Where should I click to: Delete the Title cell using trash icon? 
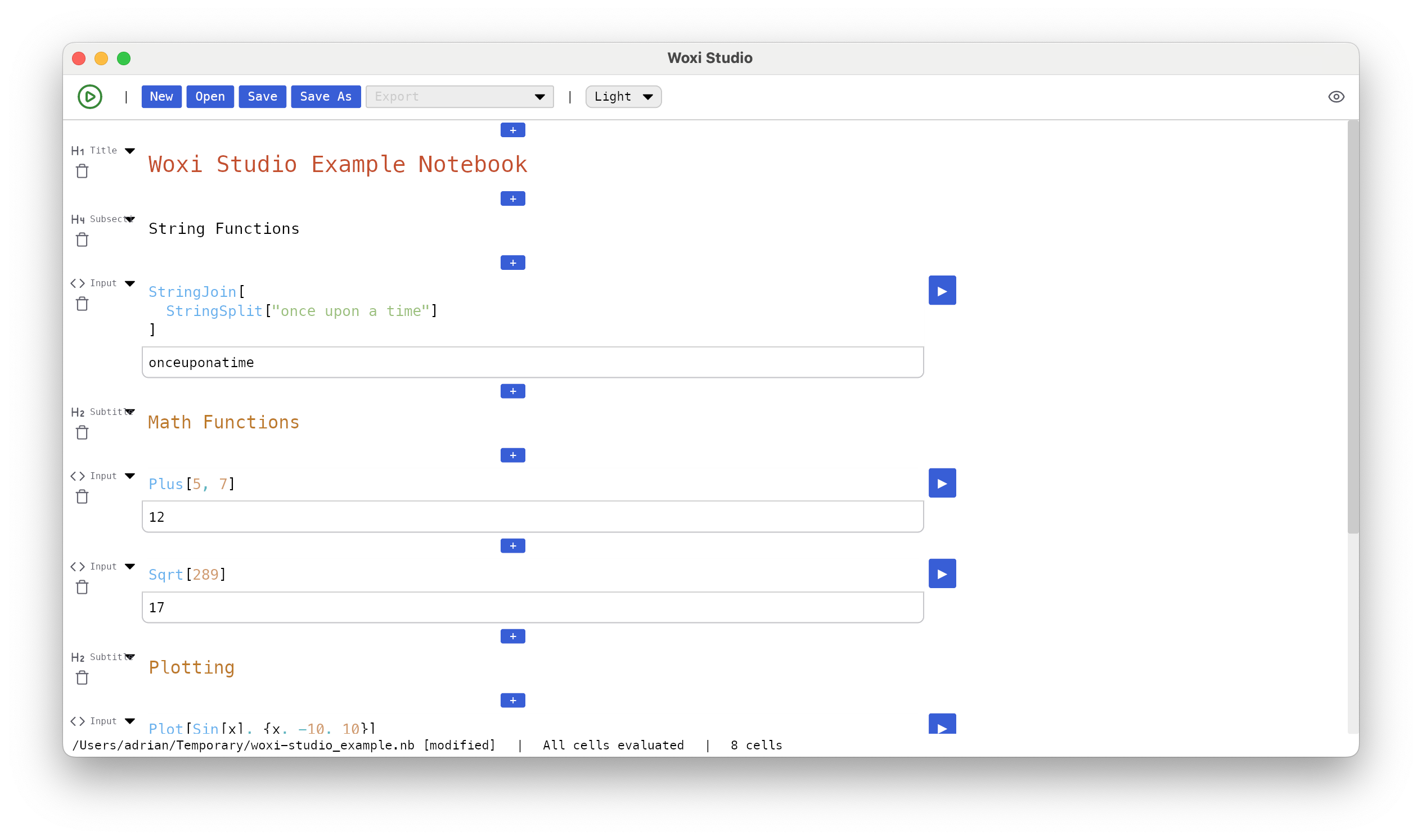coord(82,171)
